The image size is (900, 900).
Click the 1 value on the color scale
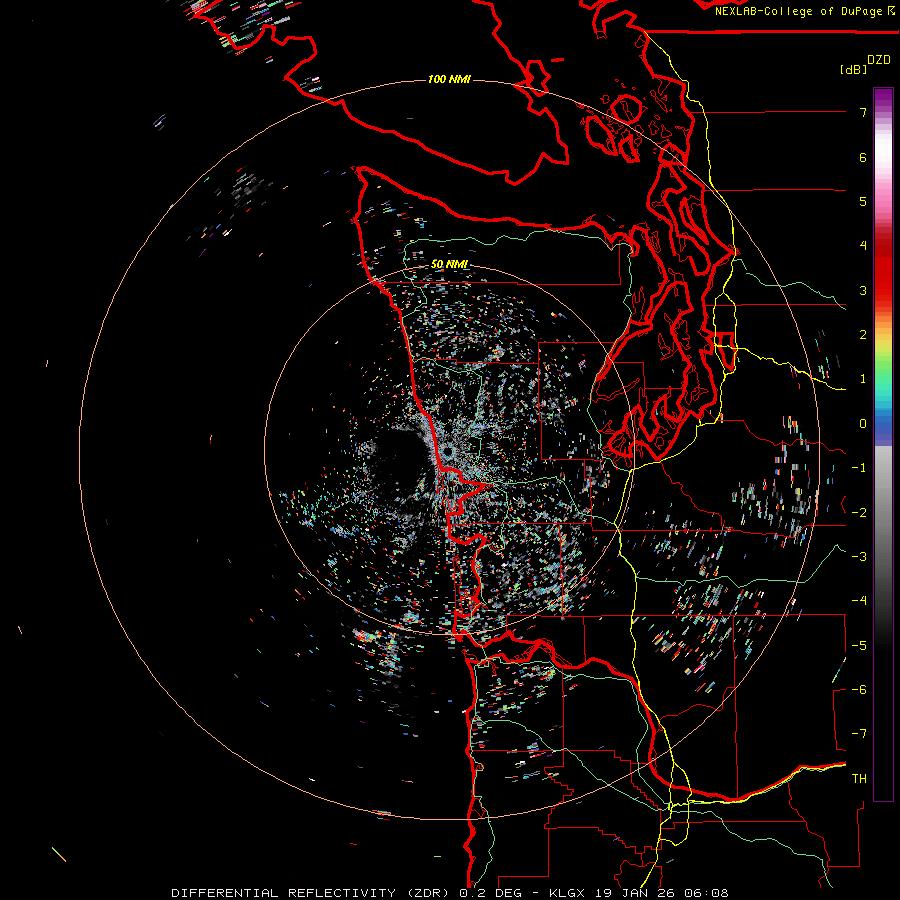[863, 379]
